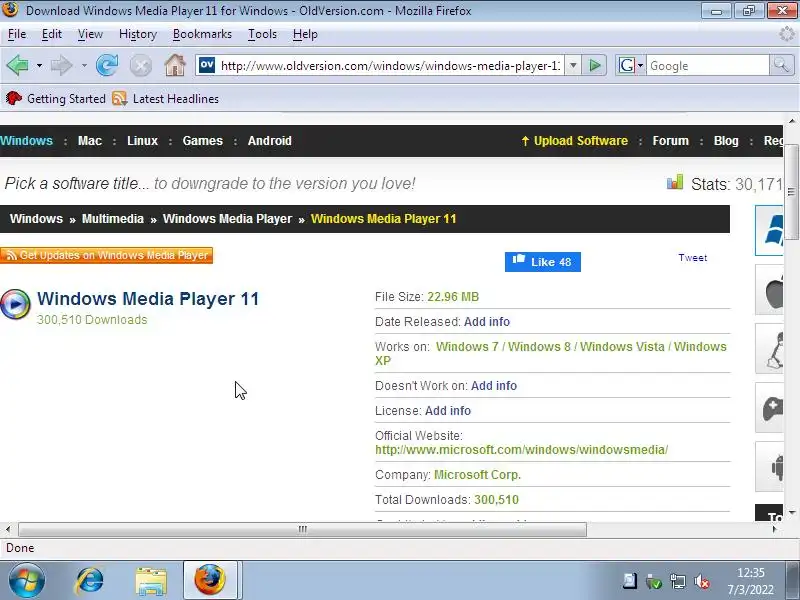Launch Internet Explorer from taskbar
Viewport: 800px width, 600px height.
pos(90,581)
